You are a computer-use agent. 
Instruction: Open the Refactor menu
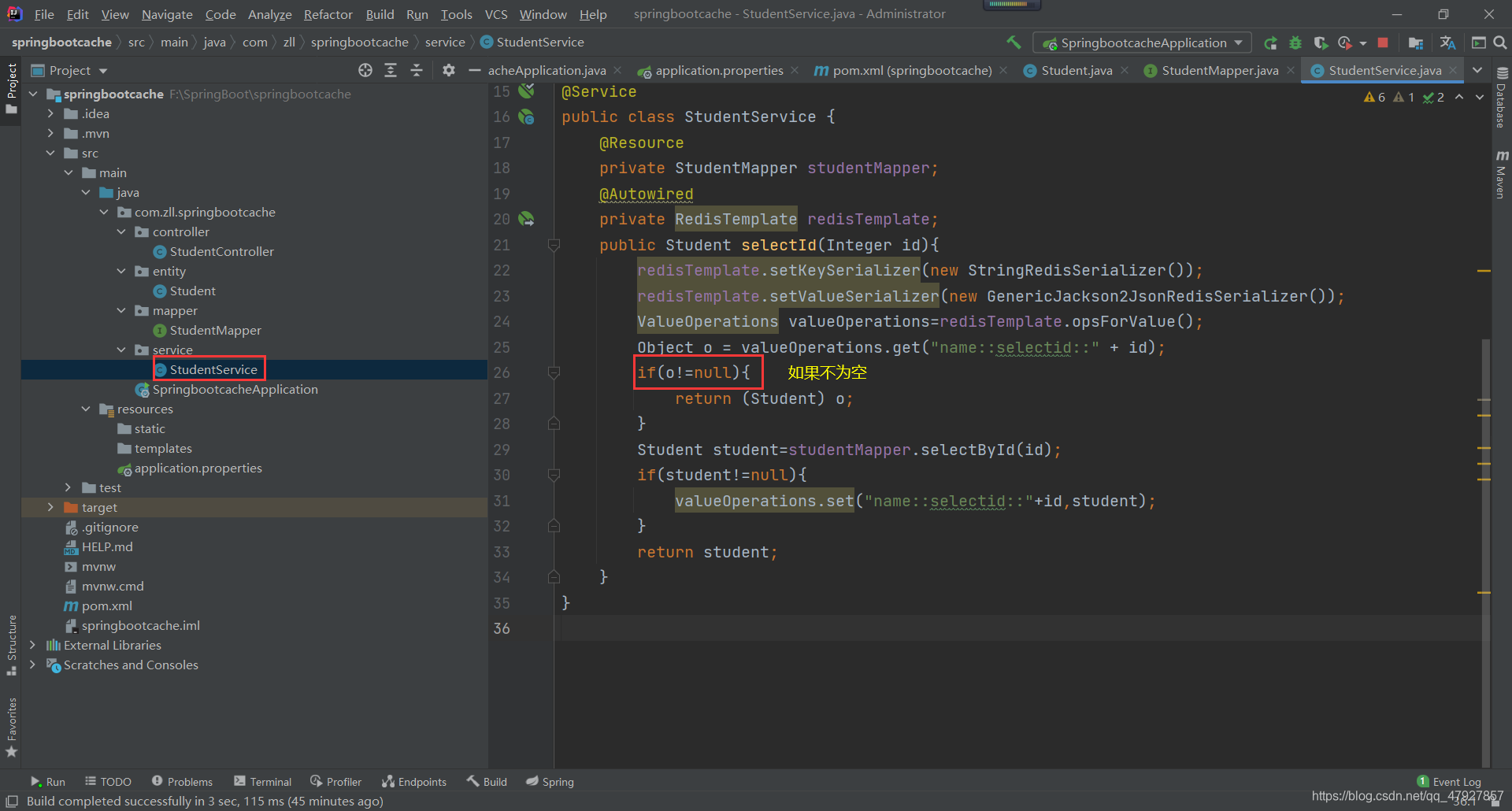click(328, 14)
